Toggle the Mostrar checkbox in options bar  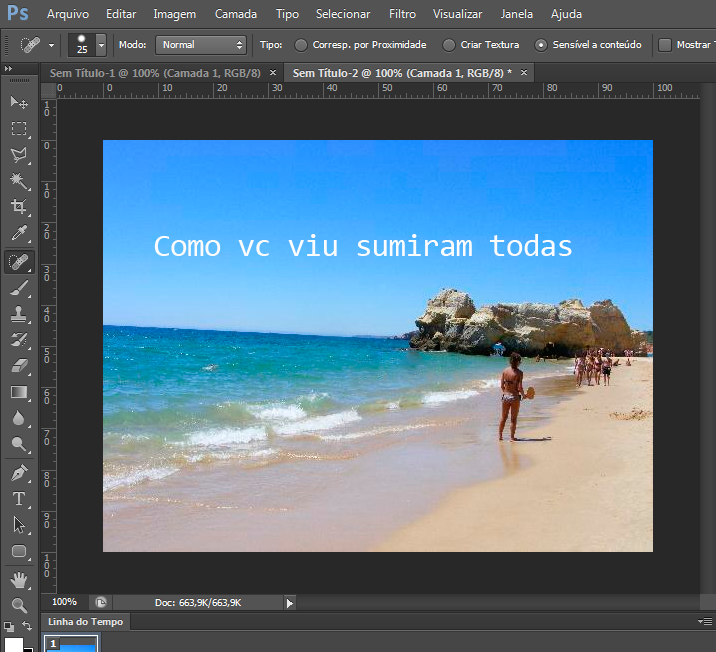click(664, 45)
